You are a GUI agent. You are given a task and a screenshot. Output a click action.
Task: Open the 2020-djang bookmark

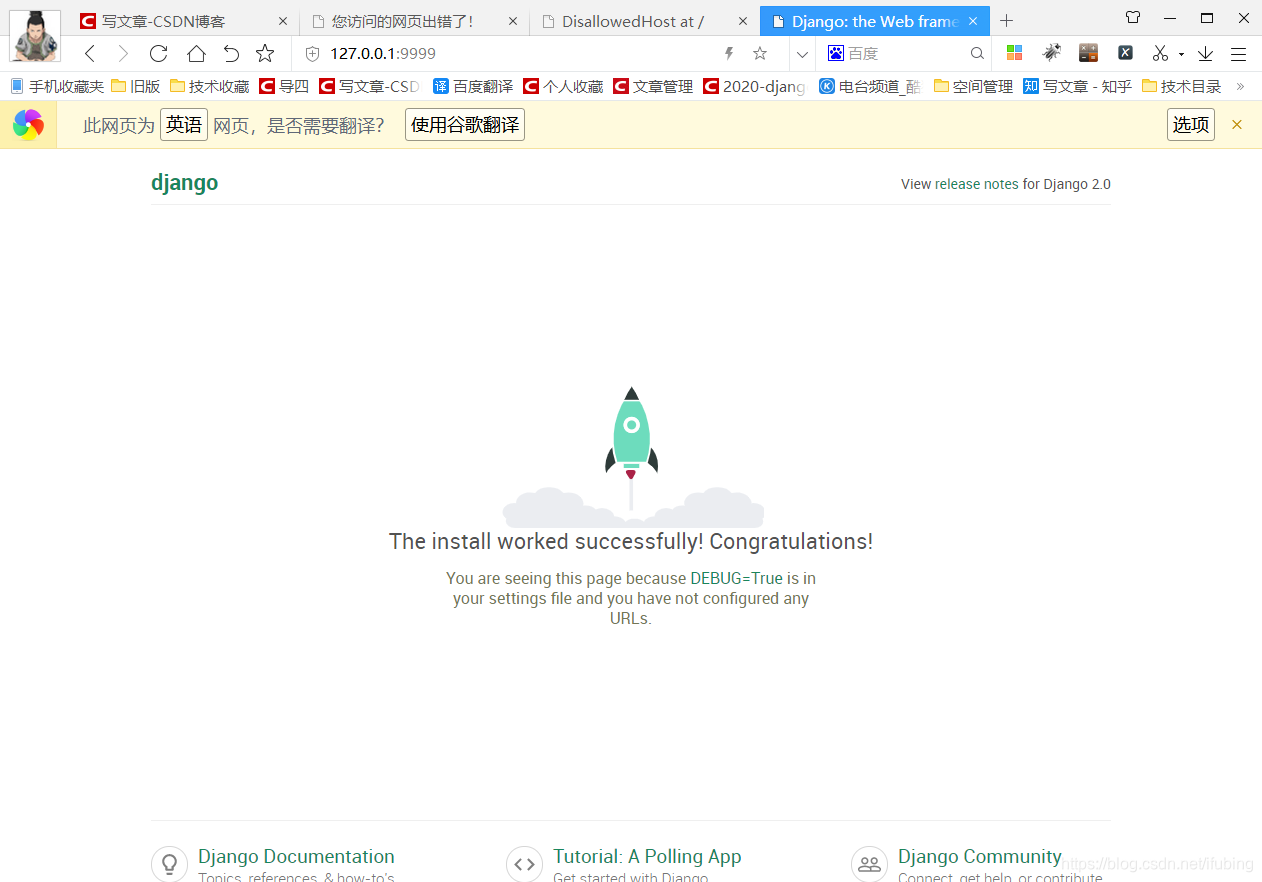pyautogui.click(x=754, y=87)
